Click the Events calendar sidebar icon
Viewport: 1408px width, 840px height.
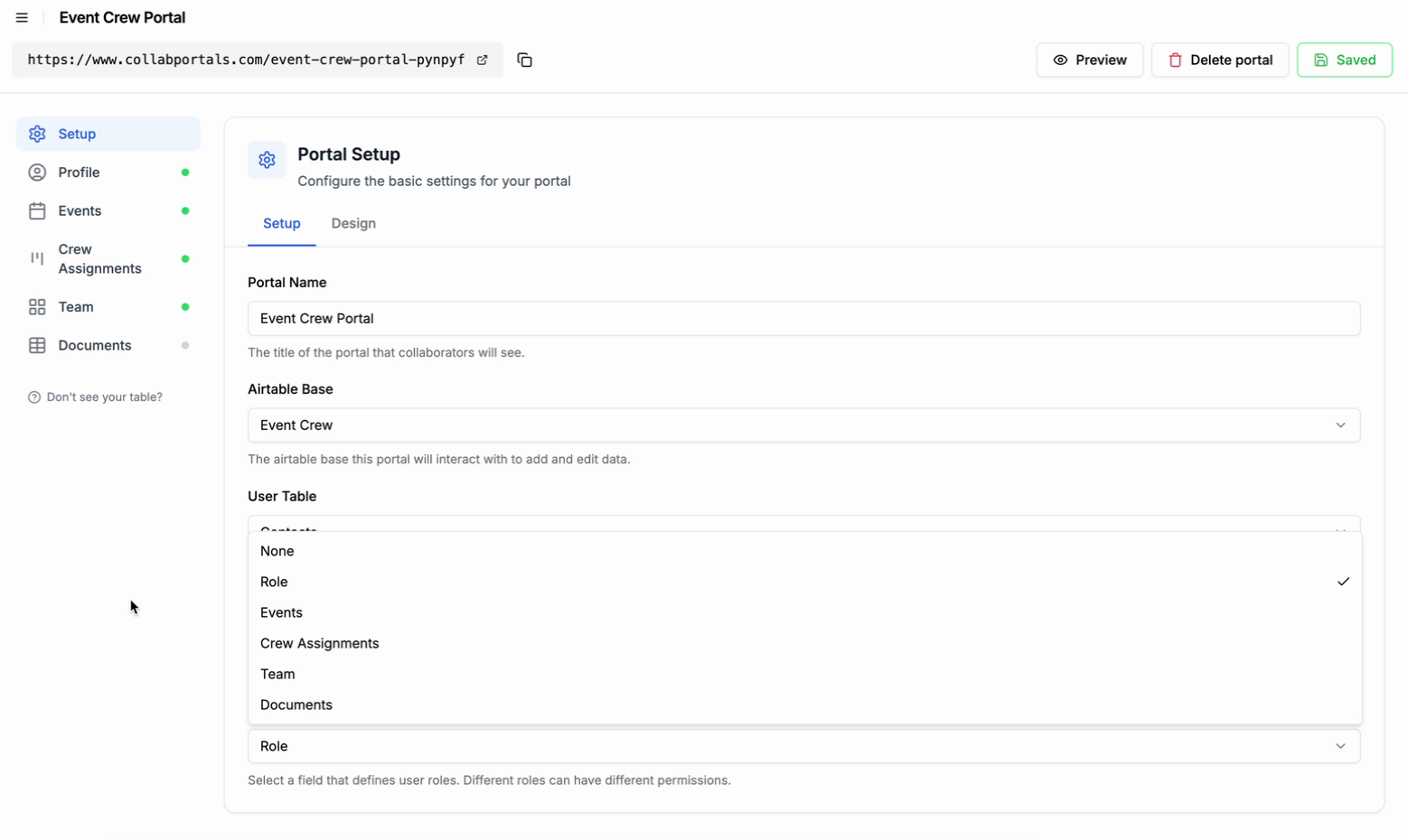37,210
